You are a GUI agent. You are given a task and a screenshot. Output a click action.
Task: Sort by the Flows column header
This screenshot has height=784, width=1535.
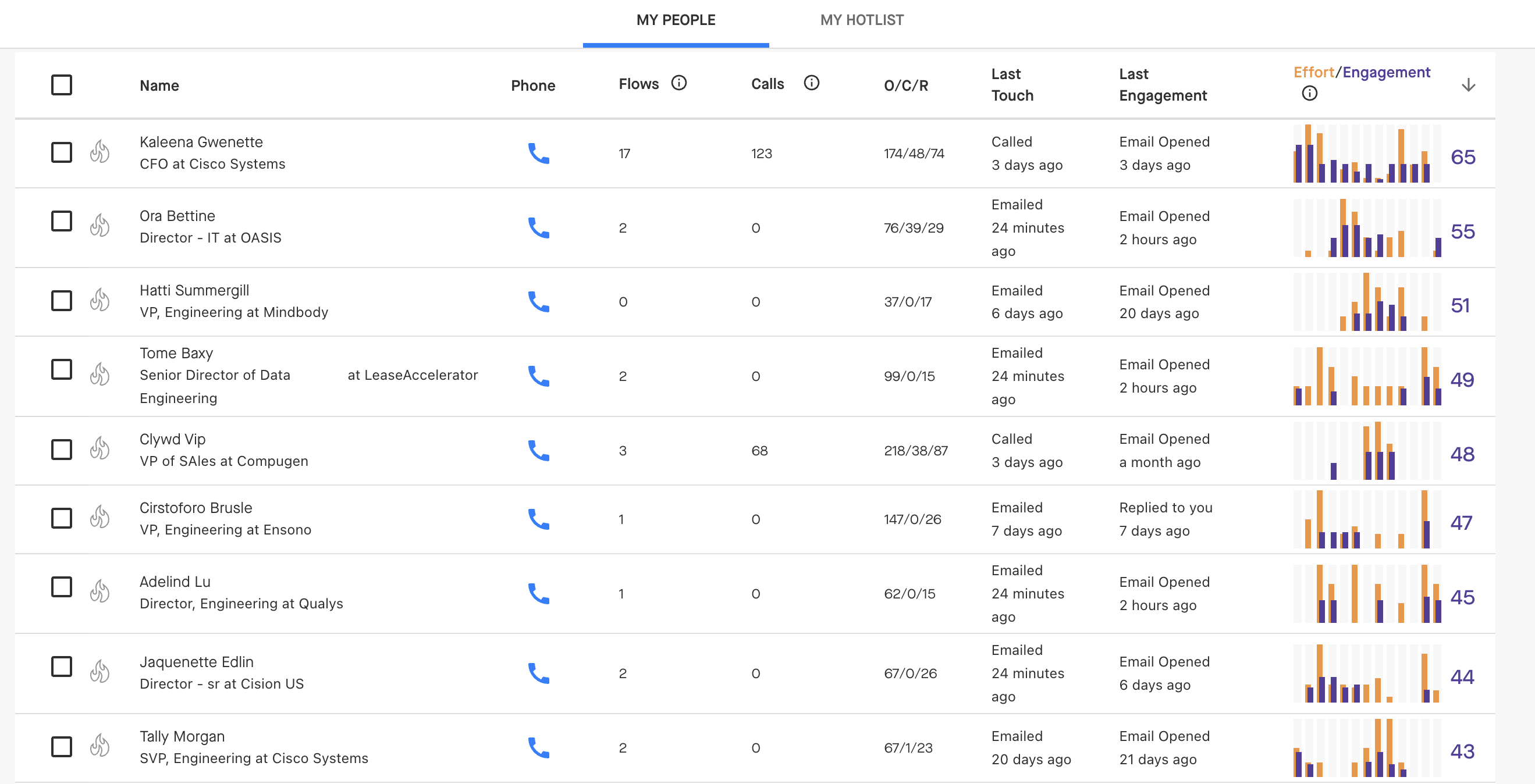coord(639,83)
